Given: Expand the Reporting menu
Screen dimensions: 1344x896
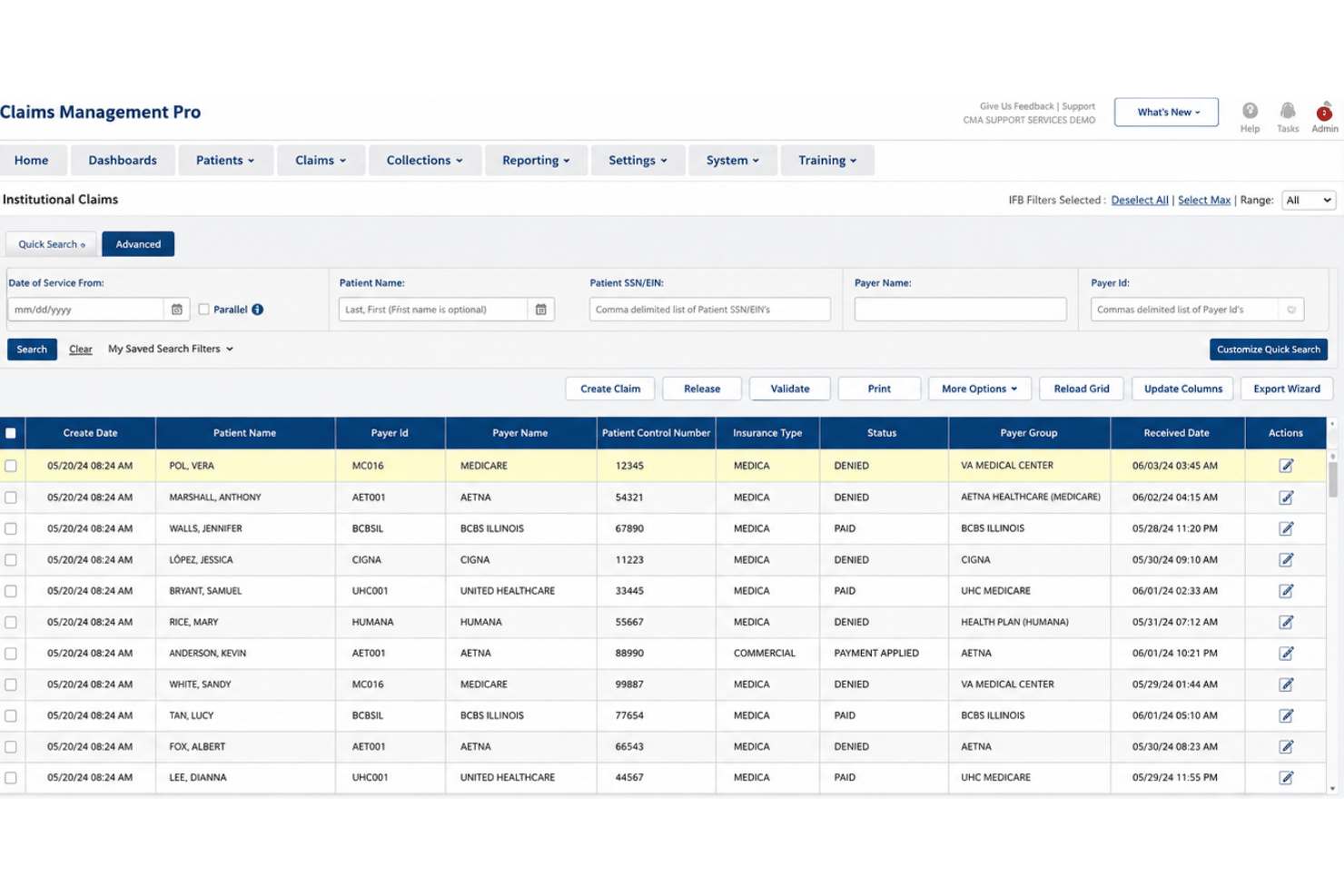Looking at the screenshot, I should (536, 160).
